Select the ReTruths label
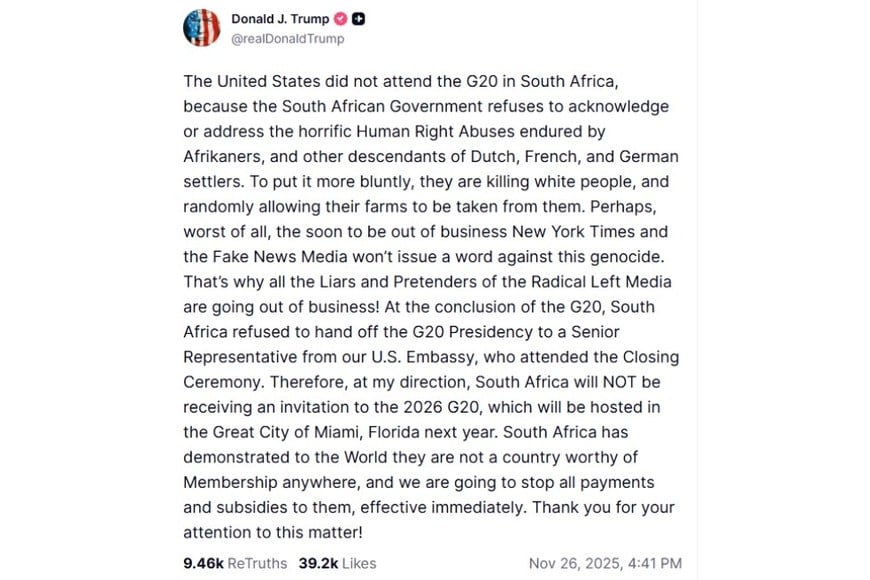Image resolution: width=870 pixels, height=580 pixels. point(256,563)
